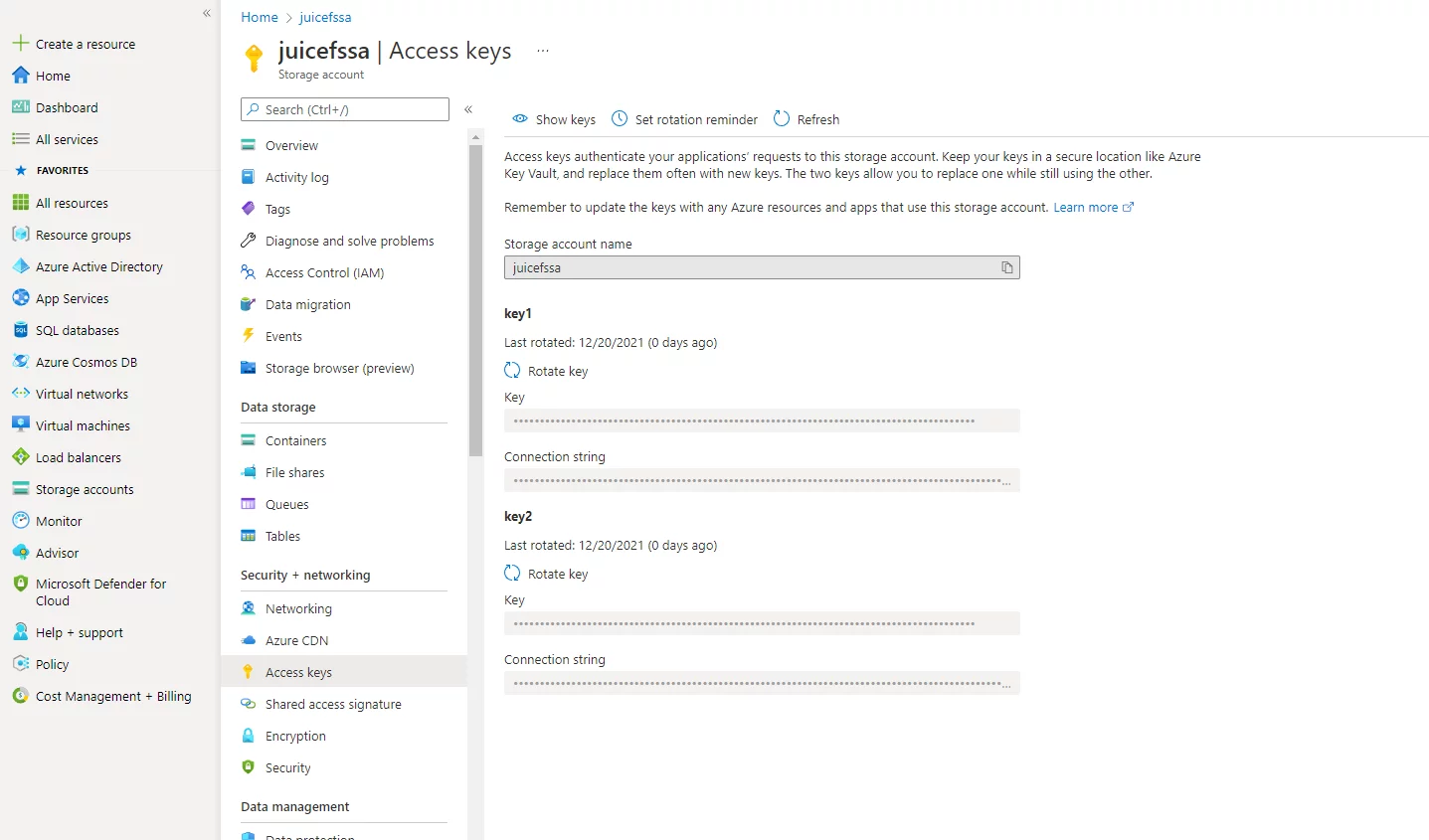Click the Help + support icon
The height and width of the screenshot is (840, 1429).
pyautogui.click(x=20, y=632)
